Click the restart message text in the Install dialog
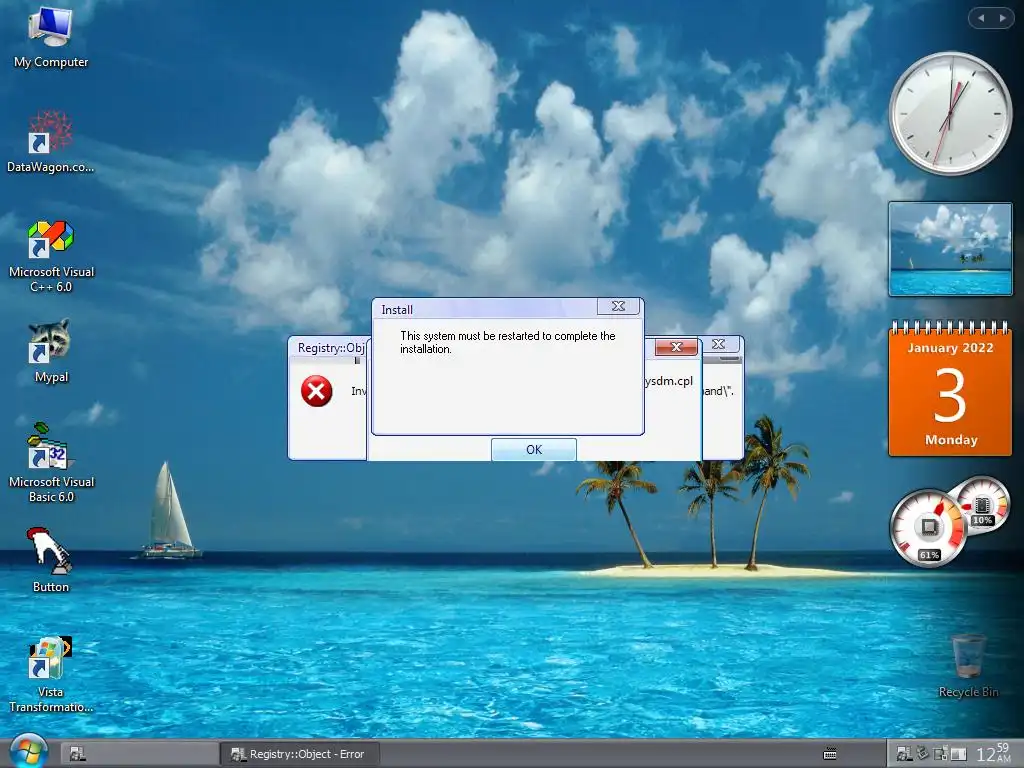 507,342
